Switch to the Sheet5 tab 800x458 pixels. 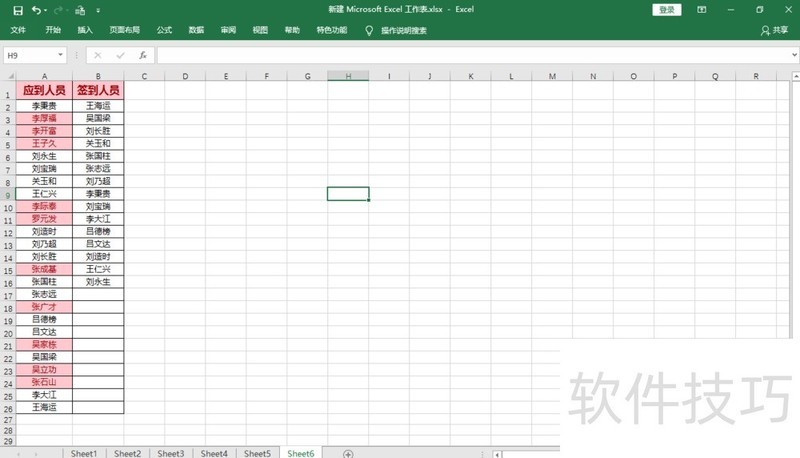257,453
